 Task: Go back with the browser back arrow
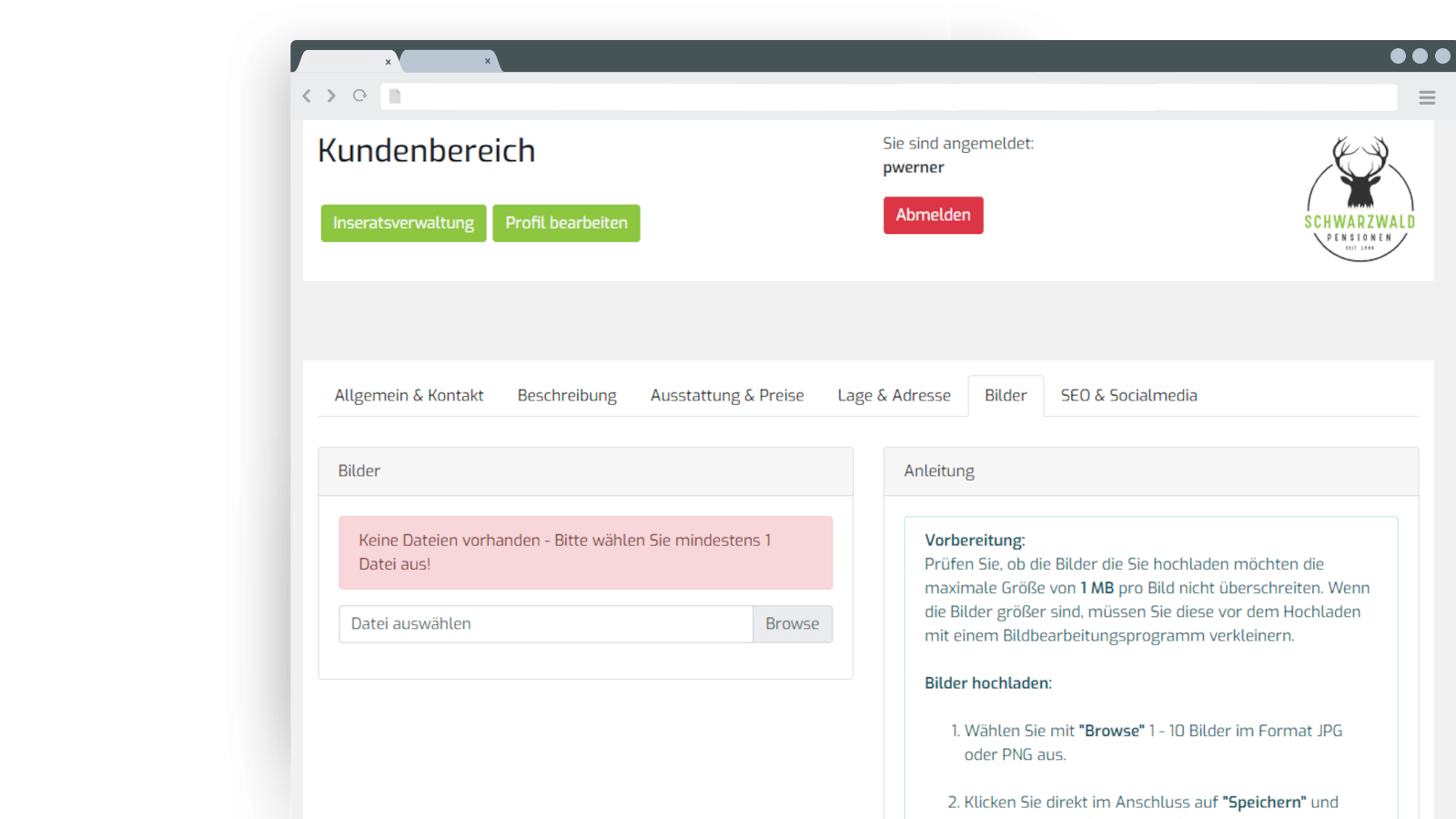[x=307, y=96]
